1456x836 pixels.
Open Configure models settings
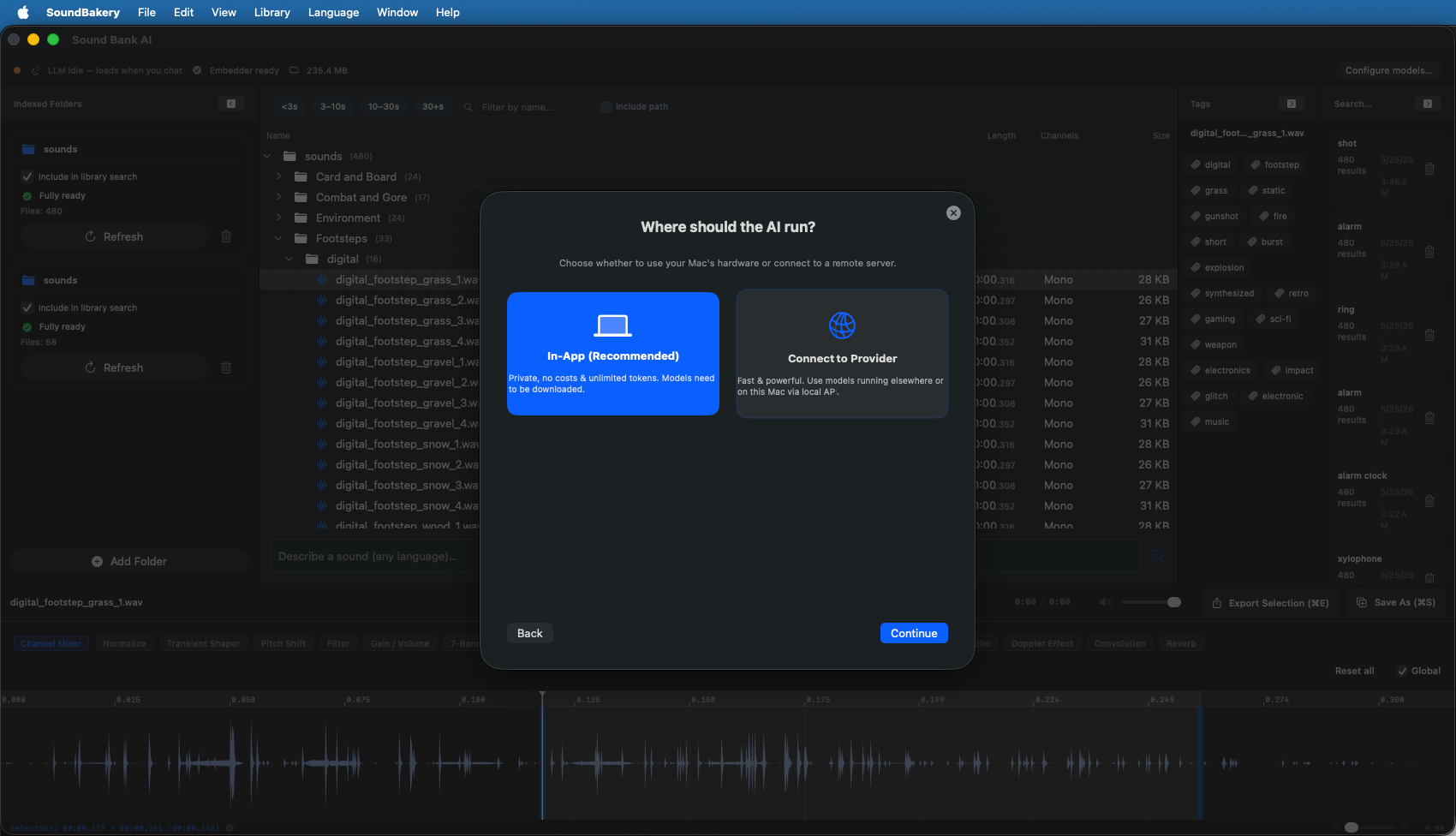point(1388,70)
